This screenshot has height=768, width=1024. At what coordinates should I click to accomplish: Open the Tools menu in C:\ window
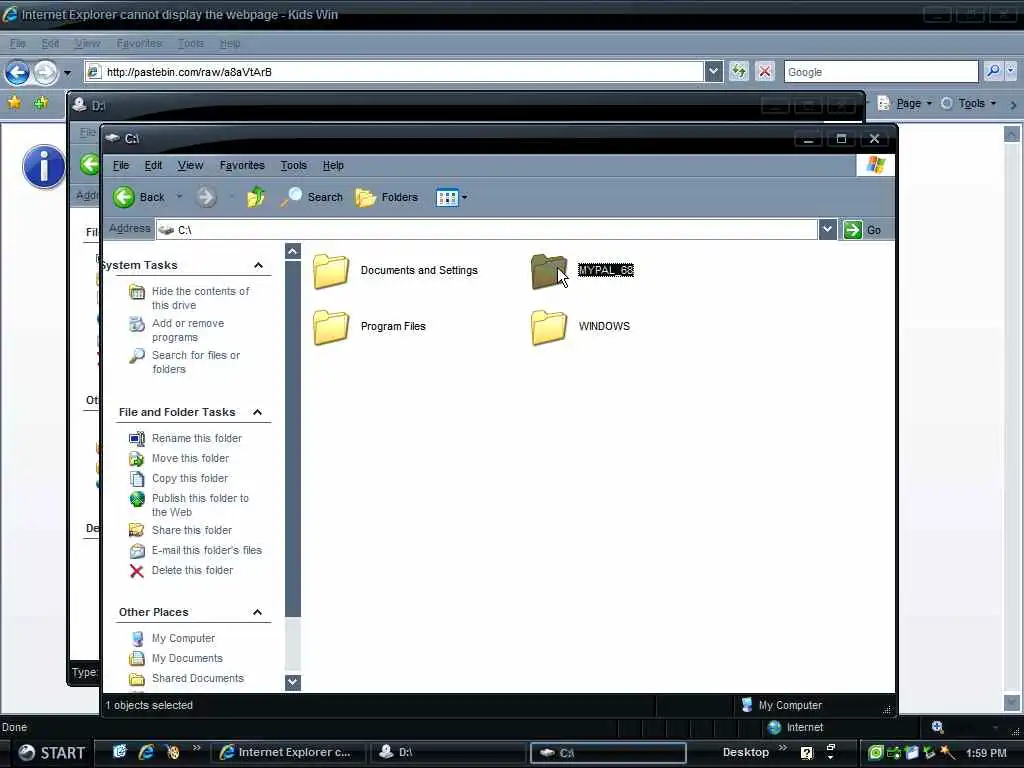pyautogui.click(x=294, y=165)
